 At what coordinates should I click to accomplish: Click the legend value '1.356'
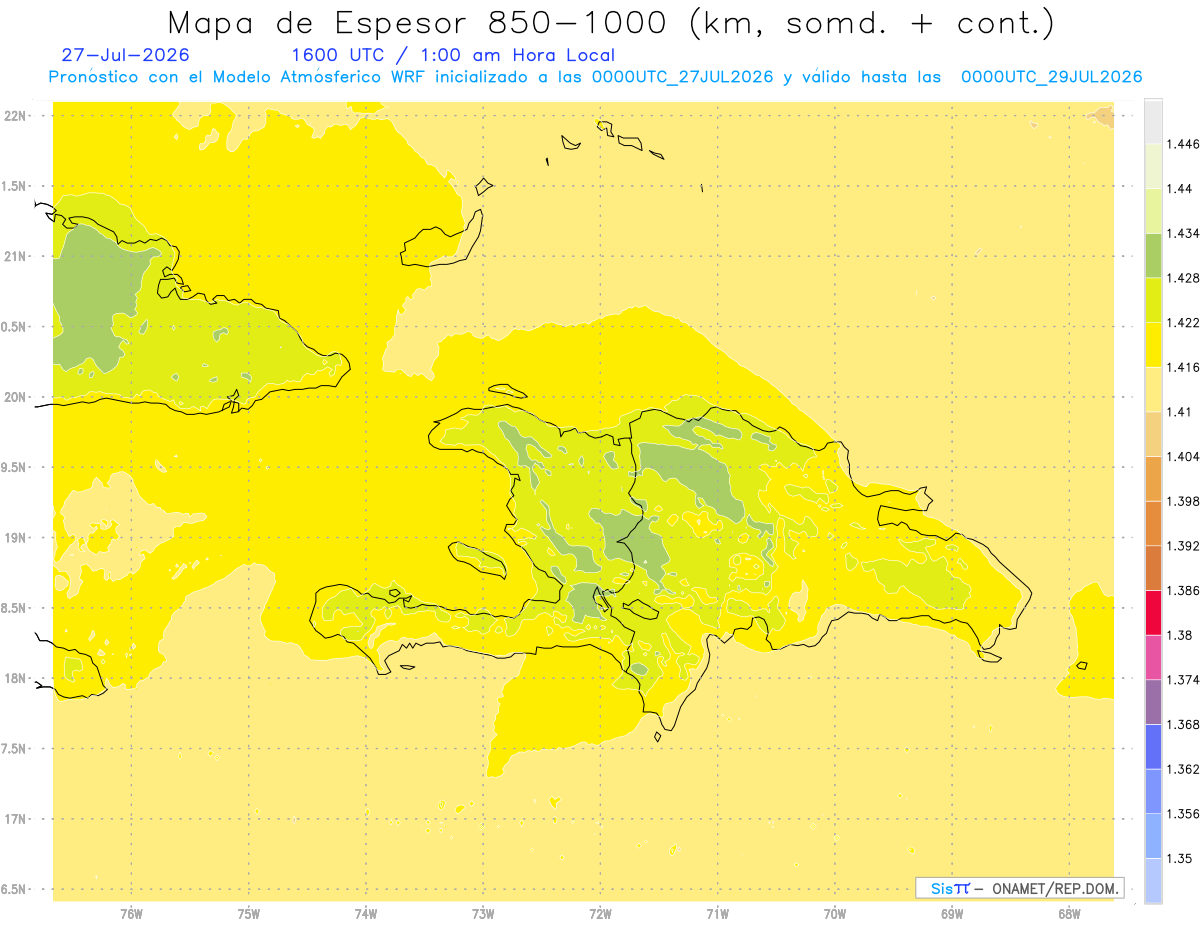pyautogui.click(x=1184, y=814)
